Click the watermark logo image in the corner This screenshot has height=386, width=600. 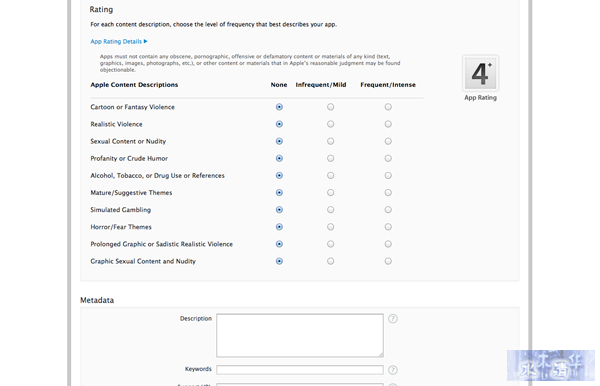(551, 365)
